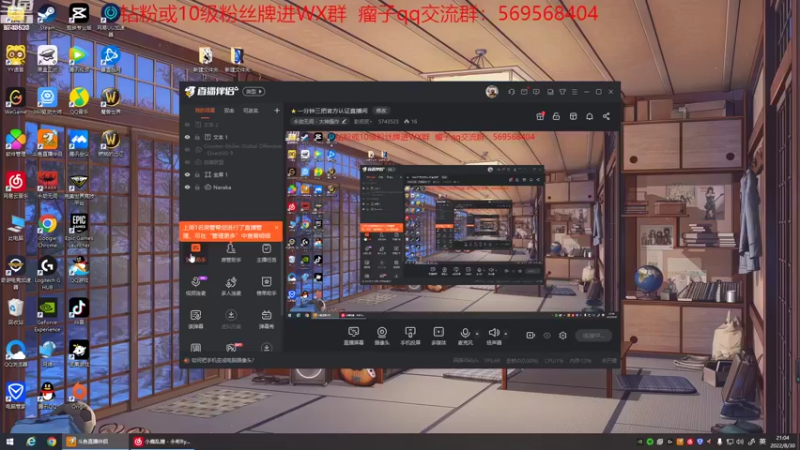Open WeGame desktop shortcut
800x450 pixels.
point(15,101)
